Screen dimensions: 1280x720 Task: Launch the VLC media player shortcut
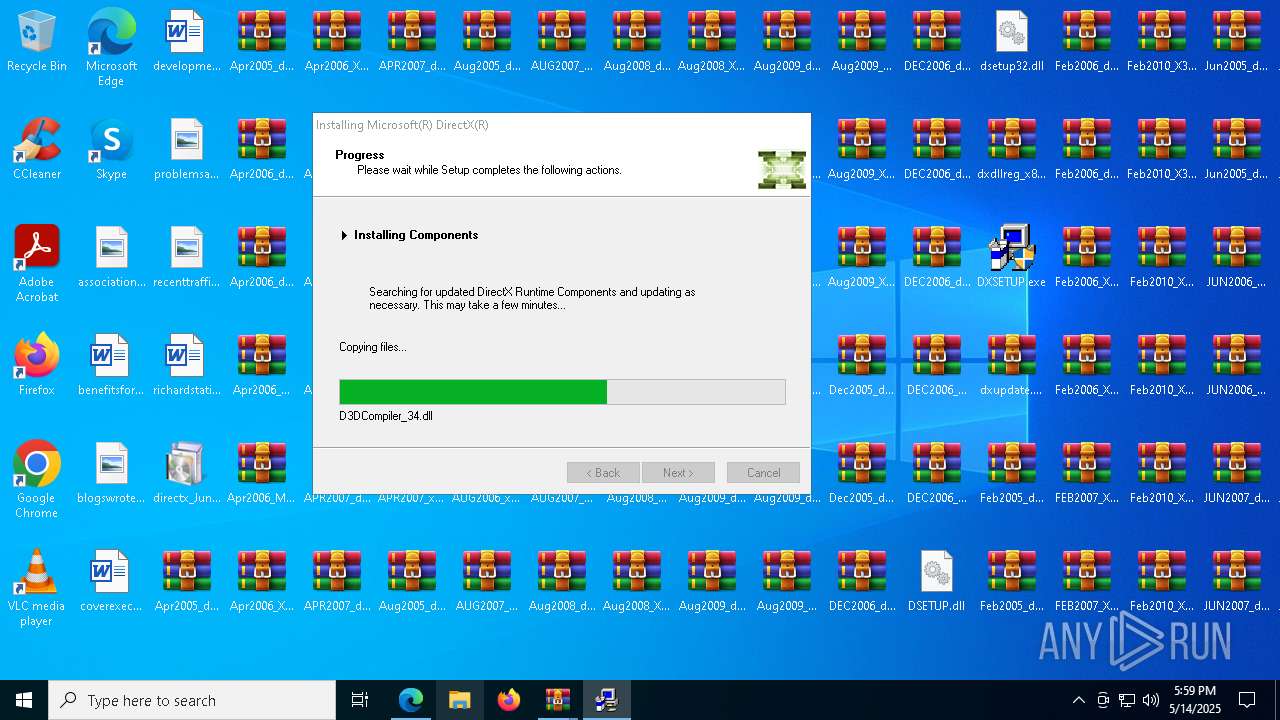(37, 588)
